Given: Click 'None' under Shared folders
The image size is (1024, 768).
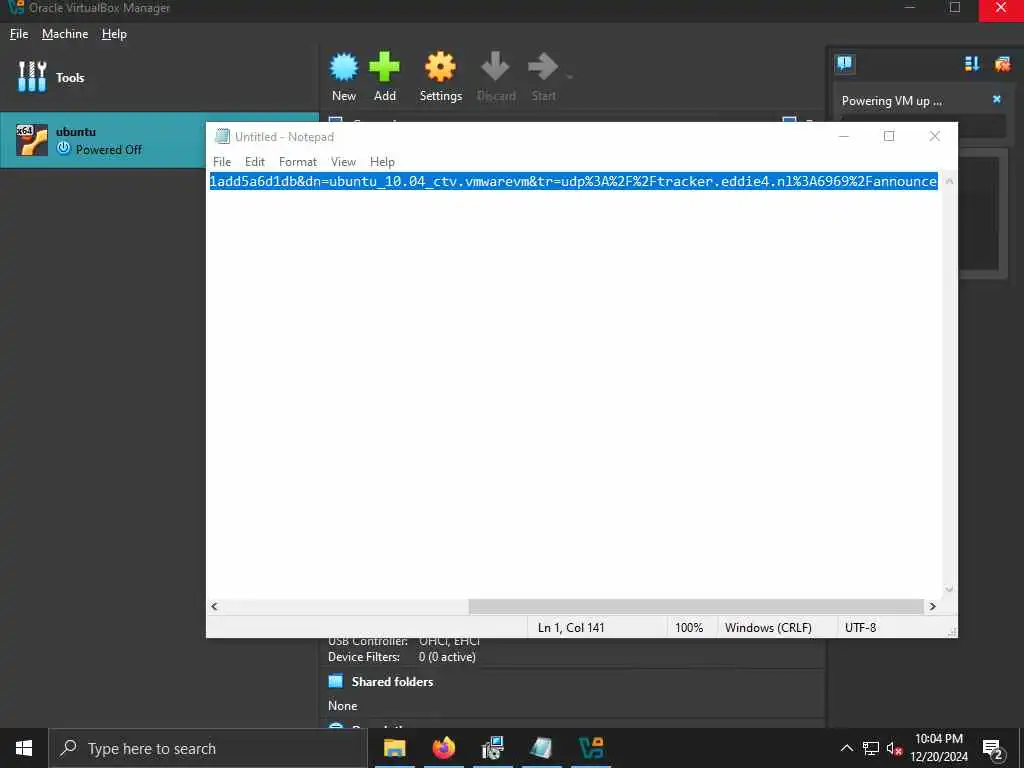Looking at the screenshot, I should [342, 706].
